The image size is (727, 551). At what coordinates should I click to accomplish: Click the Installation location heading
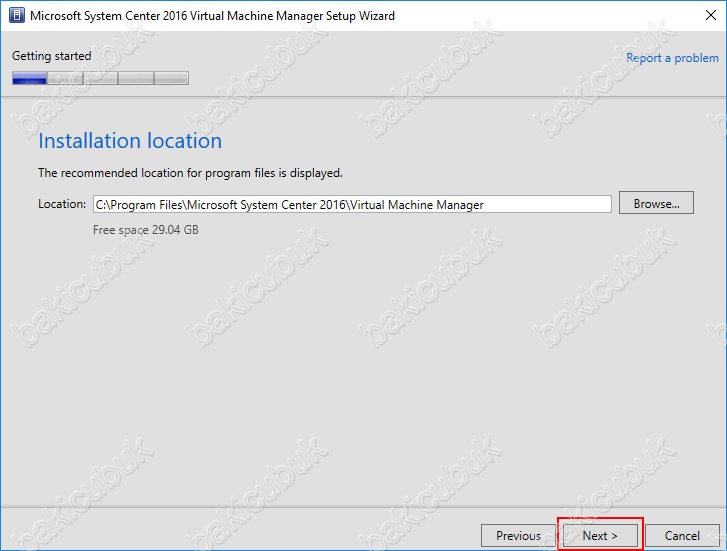130,141
